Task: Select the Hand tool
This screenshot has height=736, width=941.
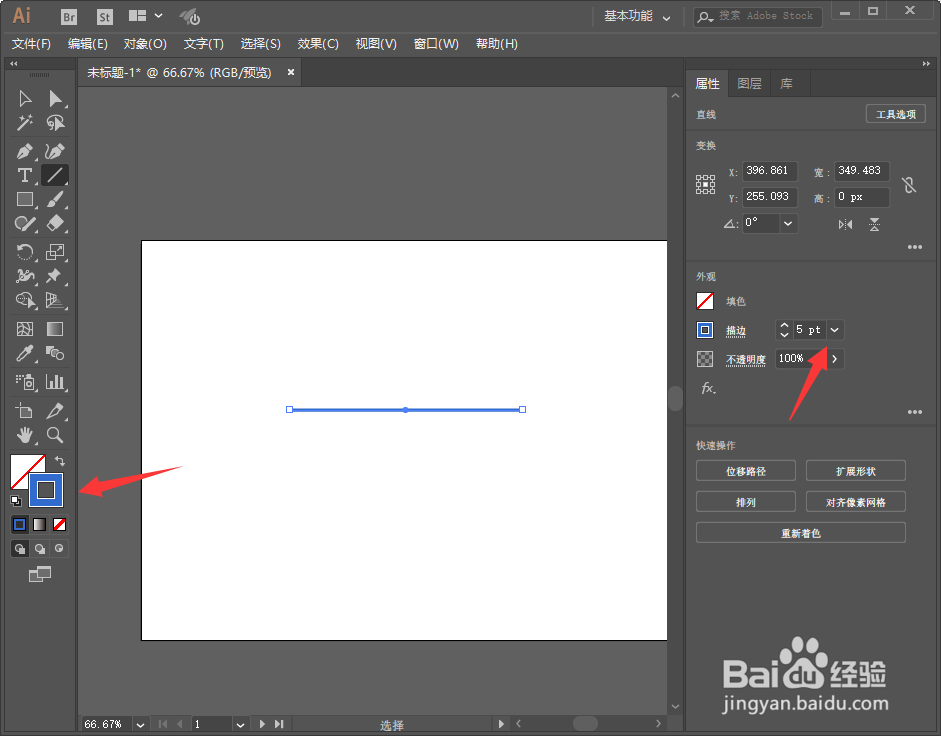Action: (x=25, y=435)
